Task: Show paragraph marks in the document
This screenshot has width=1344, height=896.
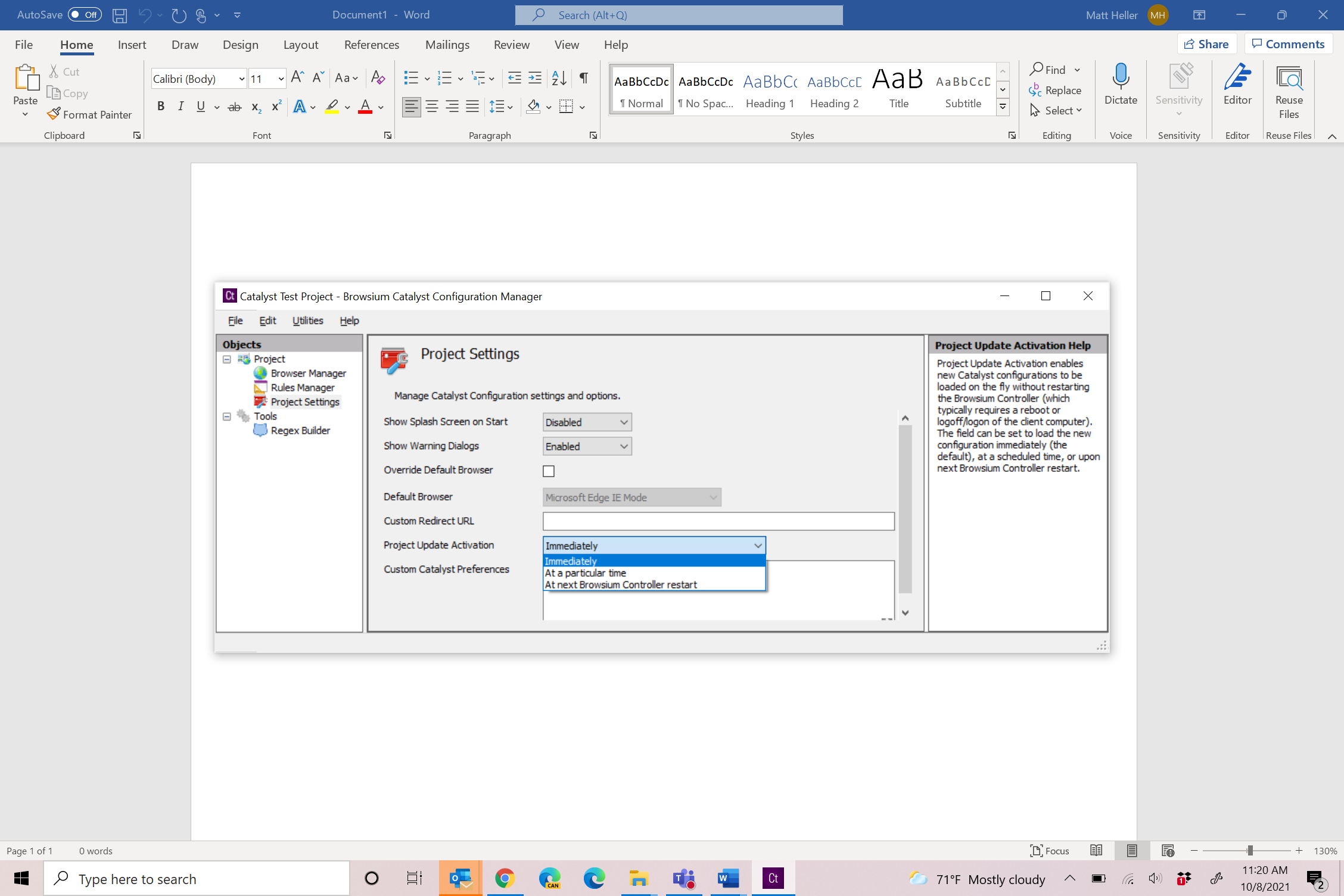Action: [x=583, y=77]
